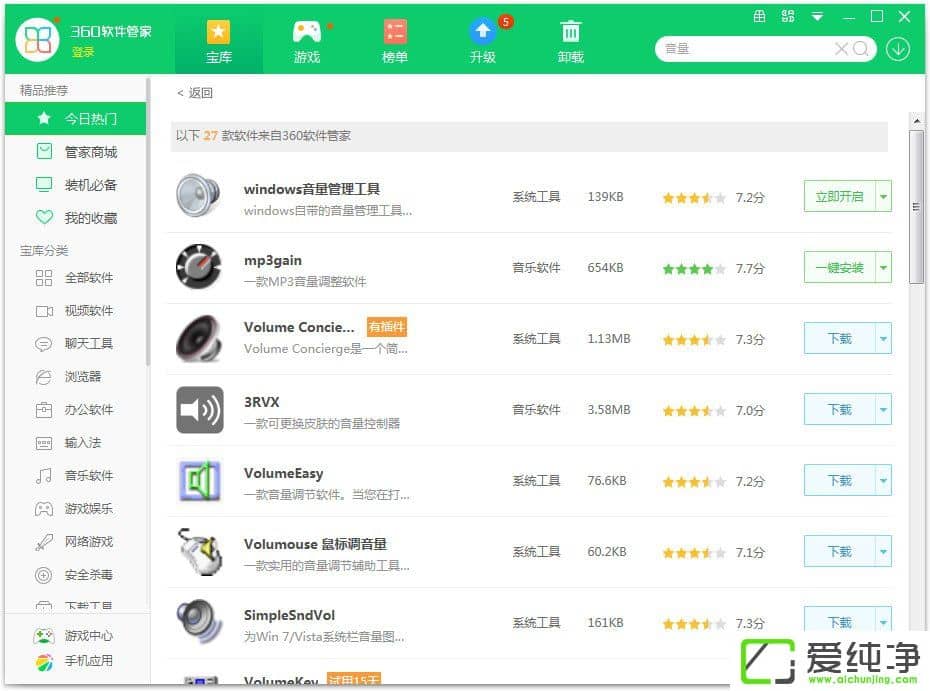Choose 音乐软件 category in sidebar
The width and height of the screenshot is (930, 691).
point(89,475)
